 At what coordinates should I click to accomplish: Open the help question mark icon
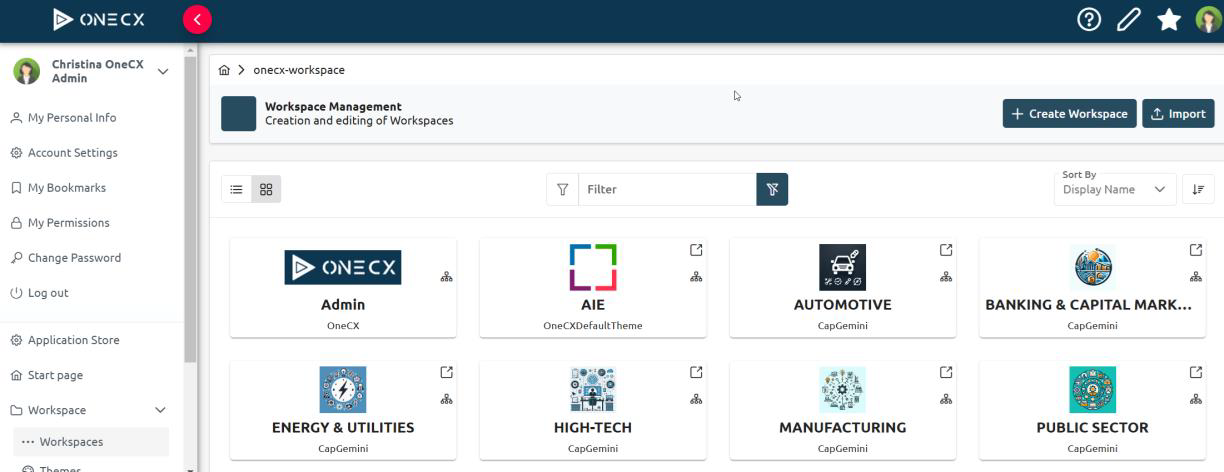tap(1089, 19)
